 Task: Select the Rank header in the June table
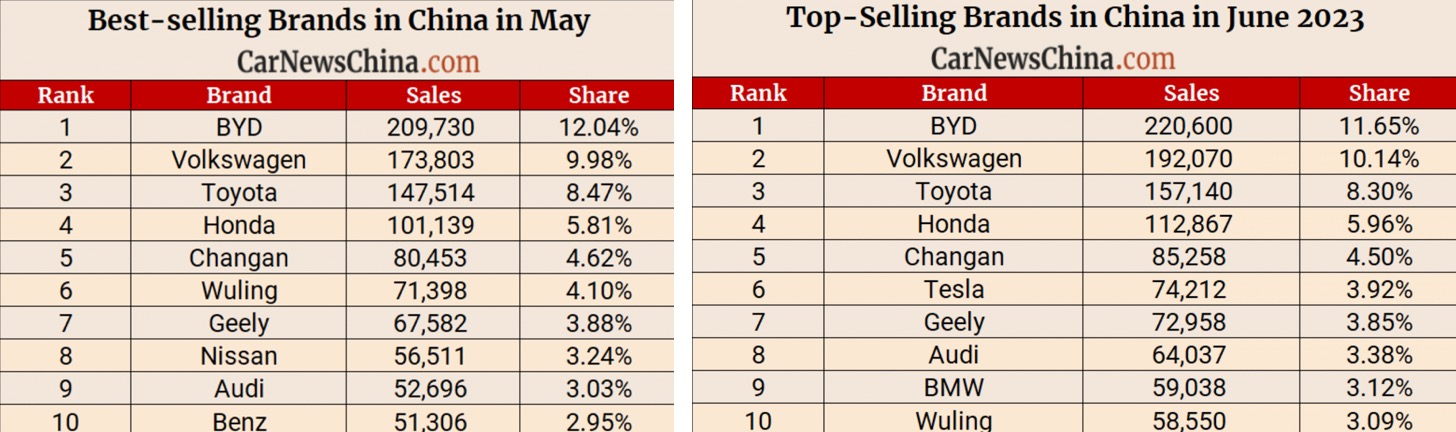pos(758,93)
